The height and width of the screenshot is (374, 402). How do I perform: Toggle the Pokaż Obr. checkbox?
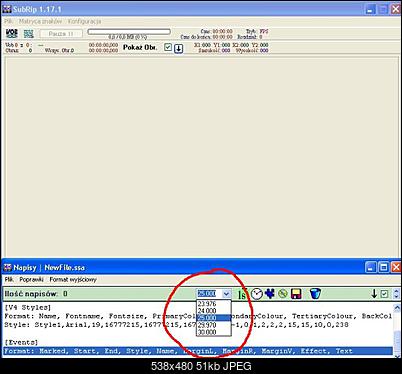168,48
